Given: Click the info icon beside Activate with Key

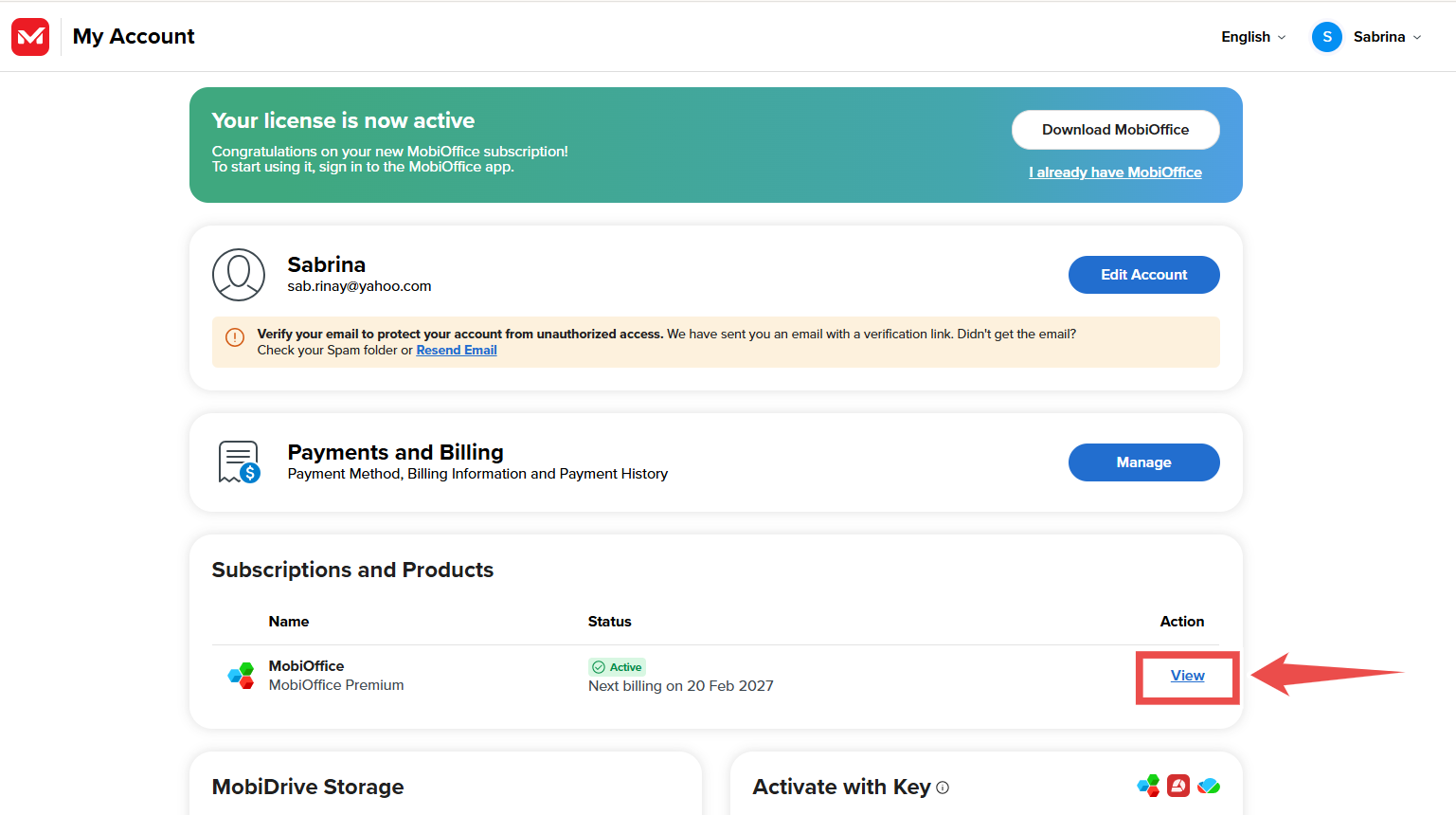Looking at the screenshot, I should tap(943, 788).
